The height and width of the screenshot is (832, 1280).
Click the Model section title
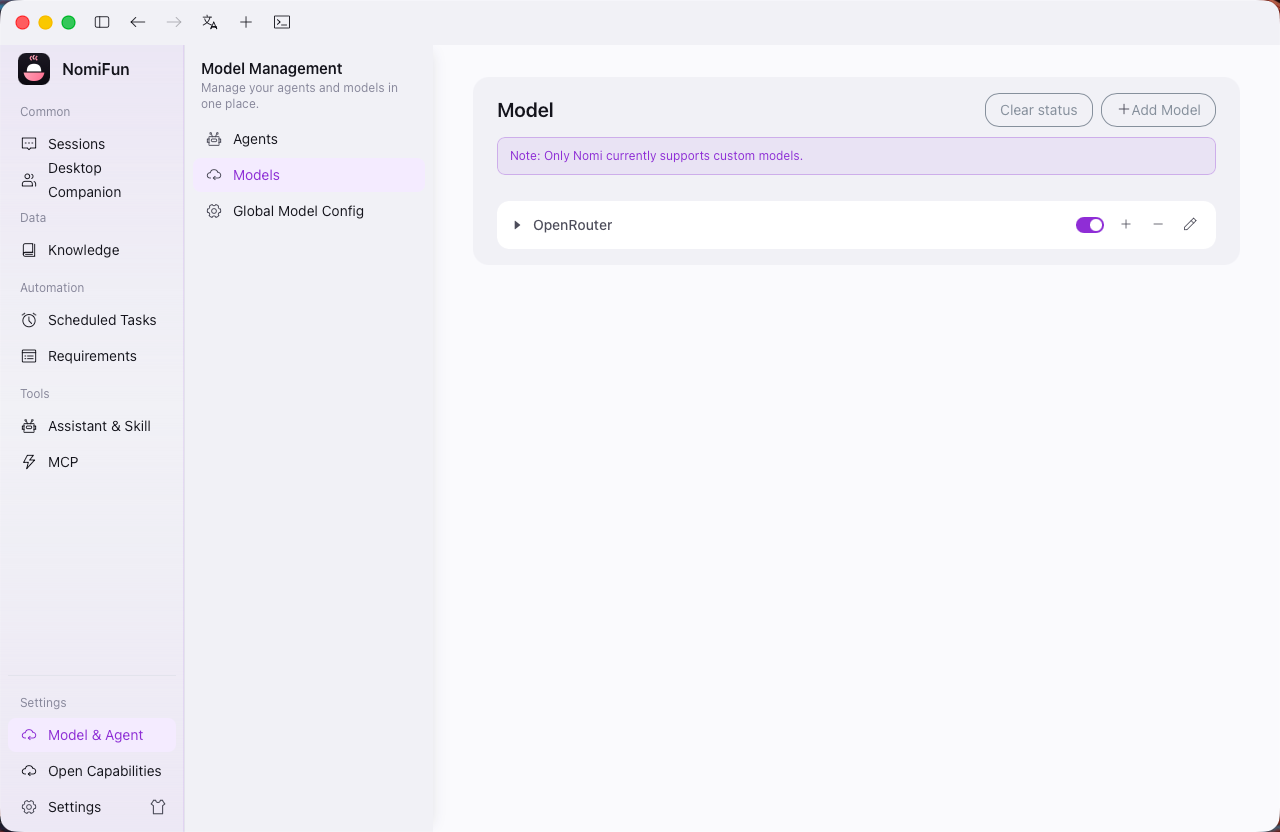(525, 110)
